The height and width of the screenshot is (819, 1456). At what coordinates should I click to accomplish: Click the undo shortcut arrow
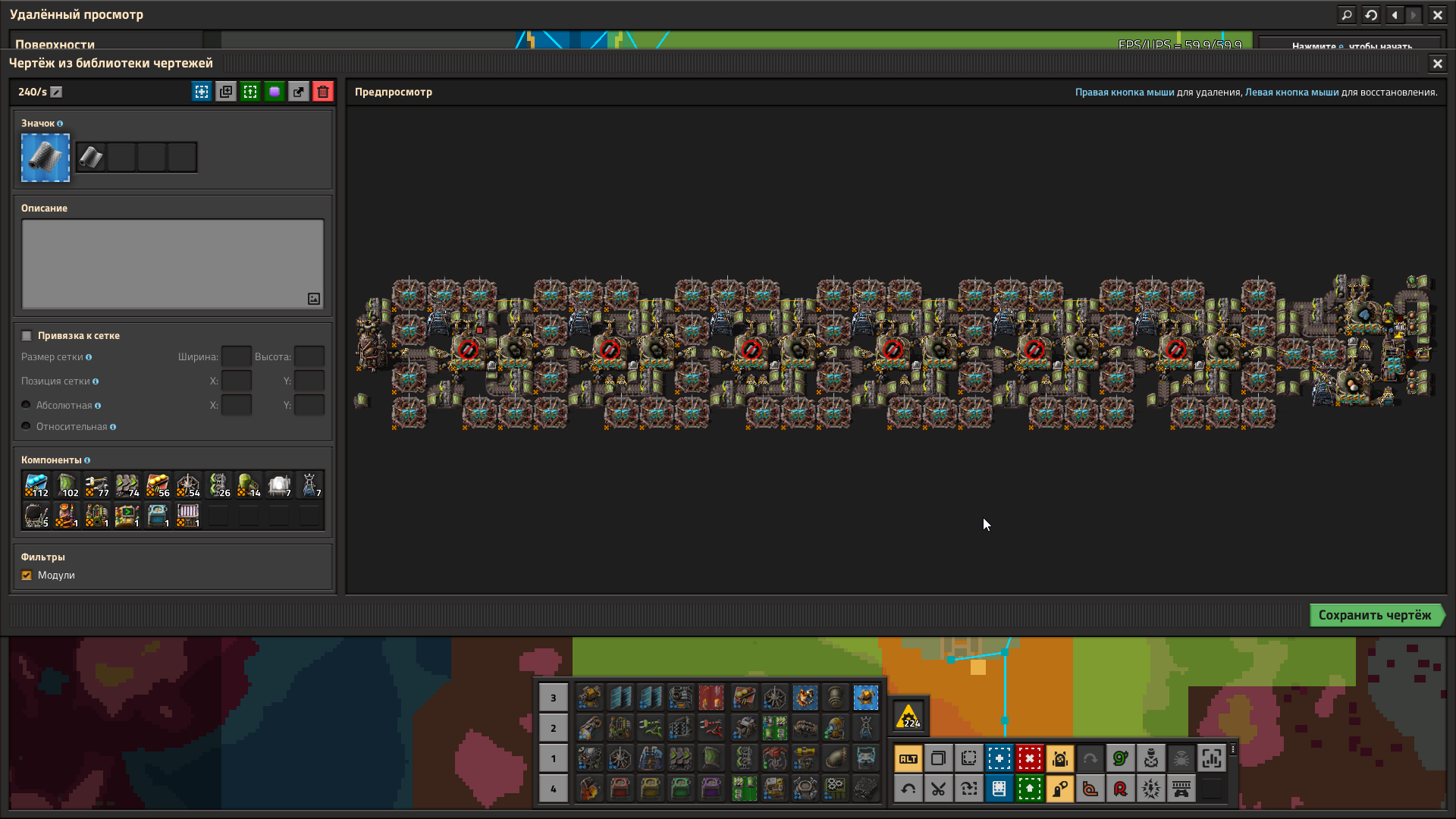(908, 789)
